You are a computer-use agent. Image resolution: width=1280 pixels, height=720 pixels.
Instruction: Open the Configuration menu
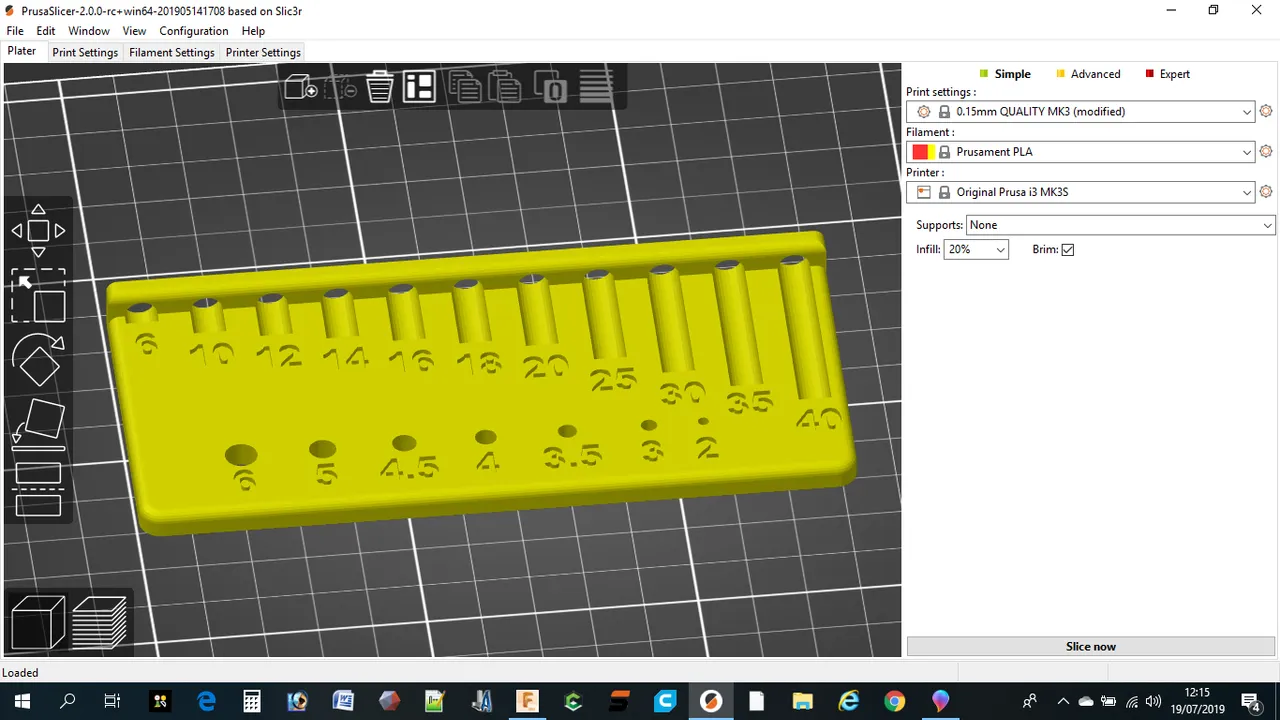(193, 31)
